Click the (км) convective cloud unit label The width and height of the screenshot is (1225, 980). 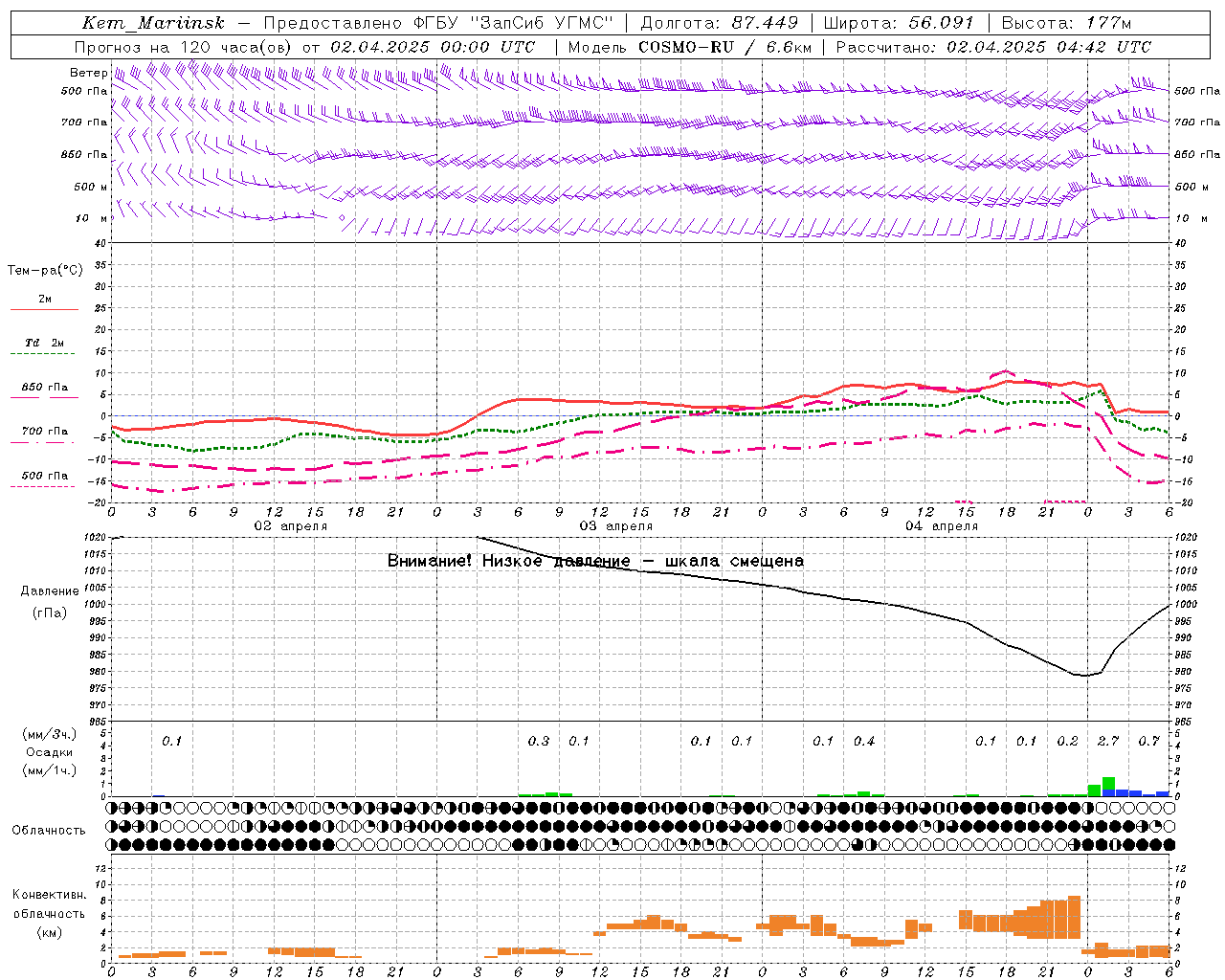[50, 932]
